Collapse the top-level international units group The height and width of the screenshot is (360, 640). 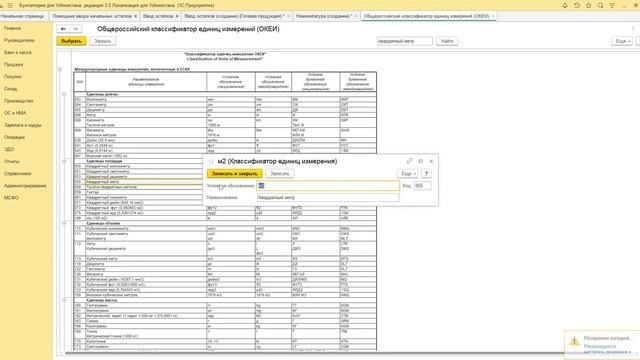click(x=60, y=69)
